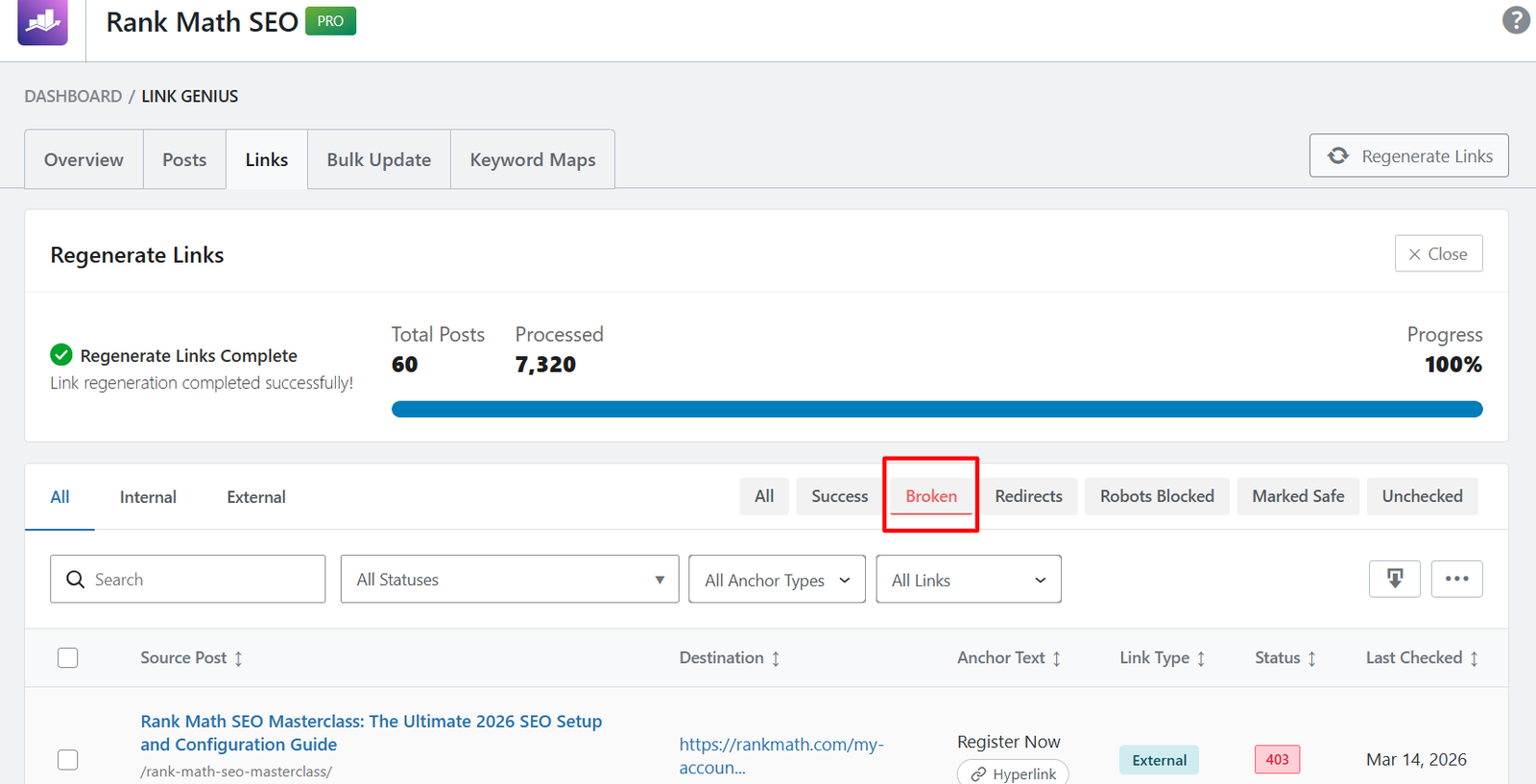
Task: Switch to the Bulk Update tab
Action: click(378, 160)
